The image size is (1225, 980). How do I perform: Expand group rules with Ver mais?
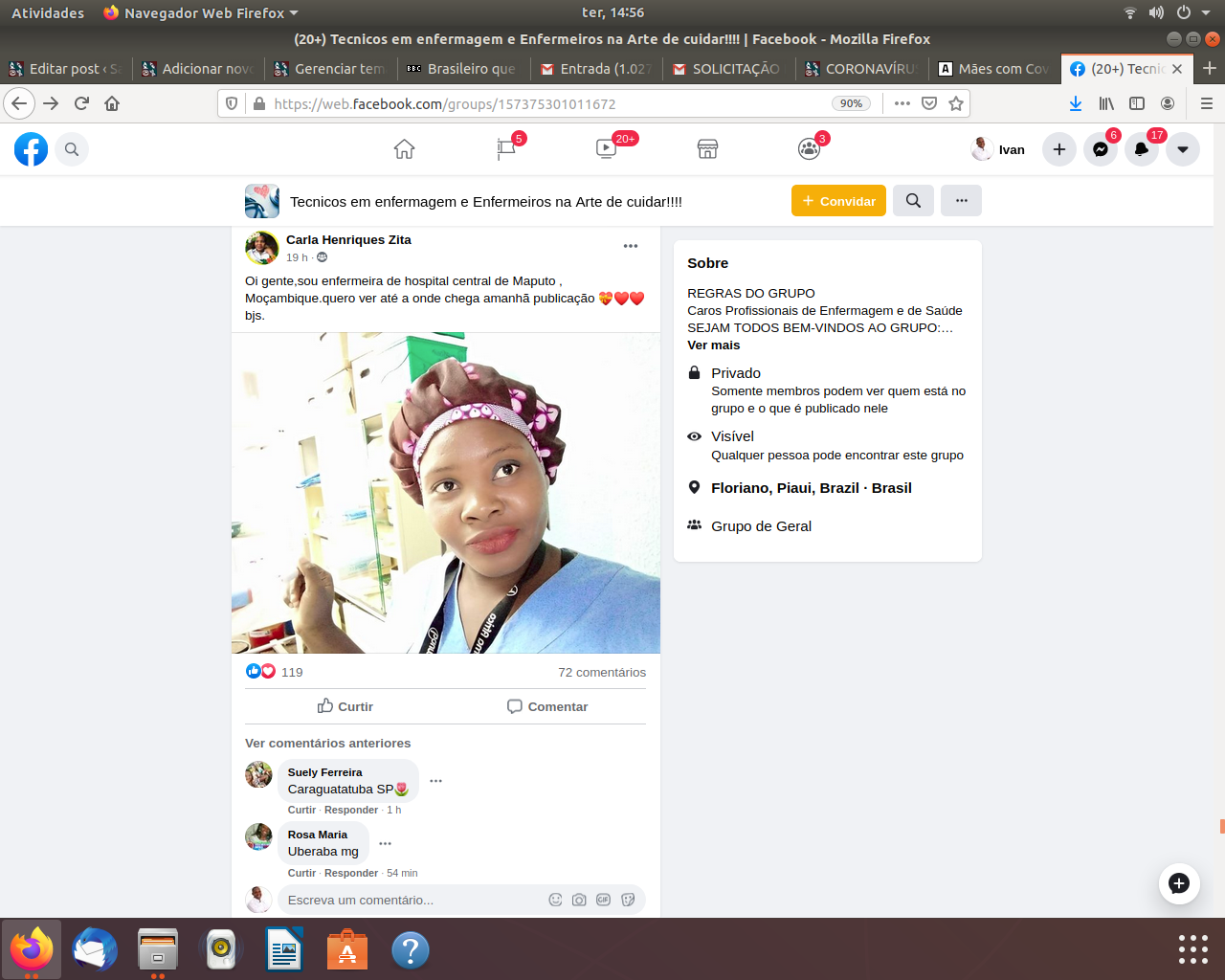click(713, 345)
